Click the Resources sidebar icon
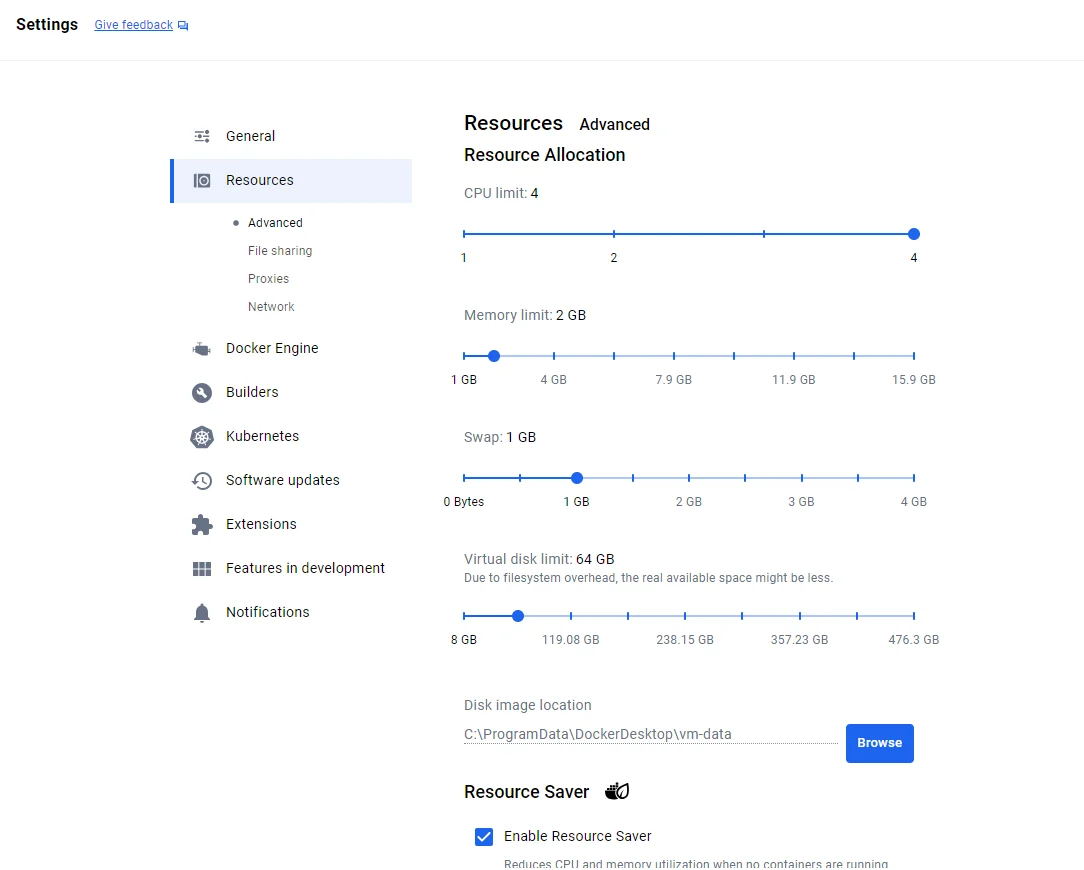Image resolution: width=1084 pixels, height=870 pixels. coord(201,181)
